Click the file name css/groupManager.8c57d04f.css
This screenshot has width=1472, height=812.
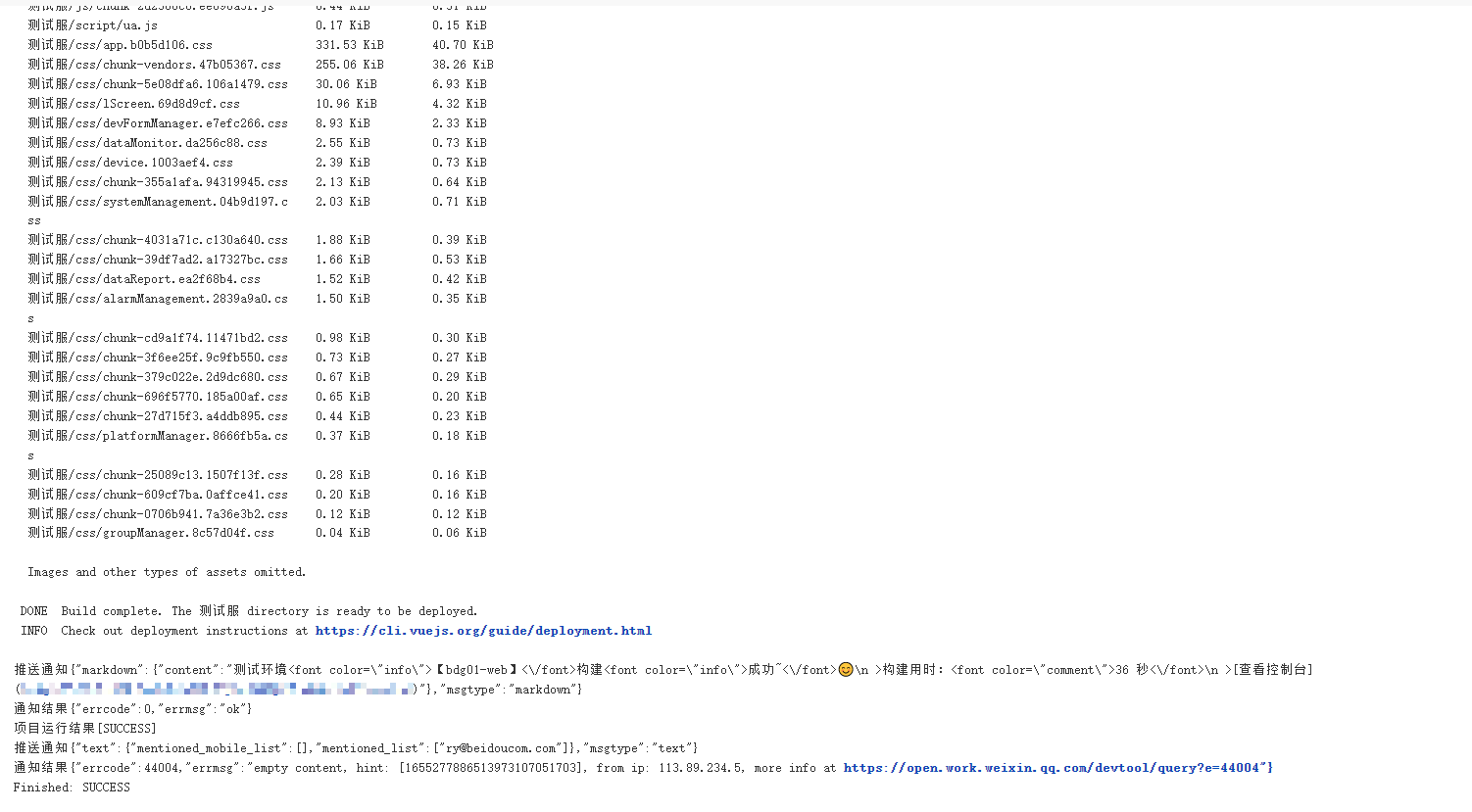point(151,533)
